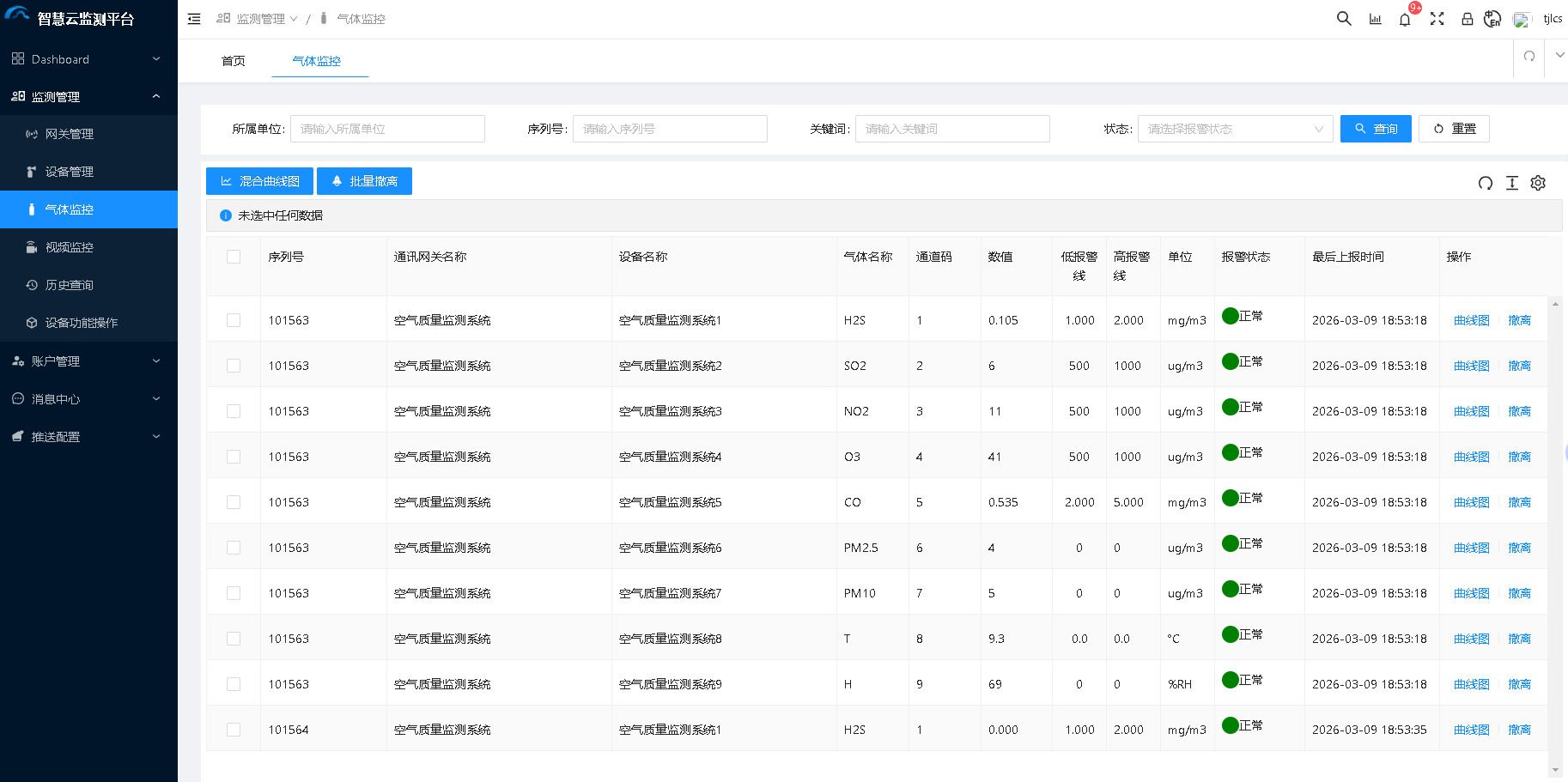Click the 网关管理 signal icon
Image resolution: width=1568 pixels, height=782 pixels.
pos(32,134)
